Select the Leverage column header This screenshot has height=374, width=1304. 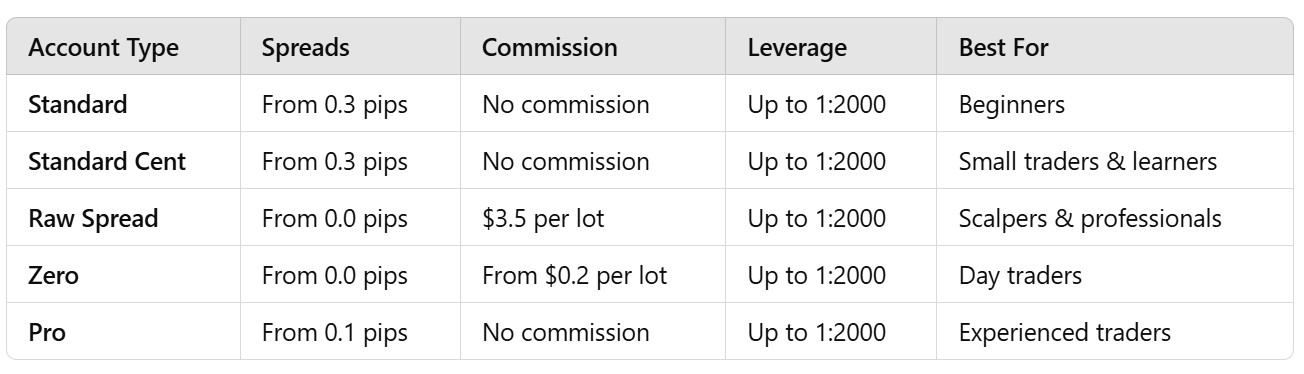click(797, 47)
